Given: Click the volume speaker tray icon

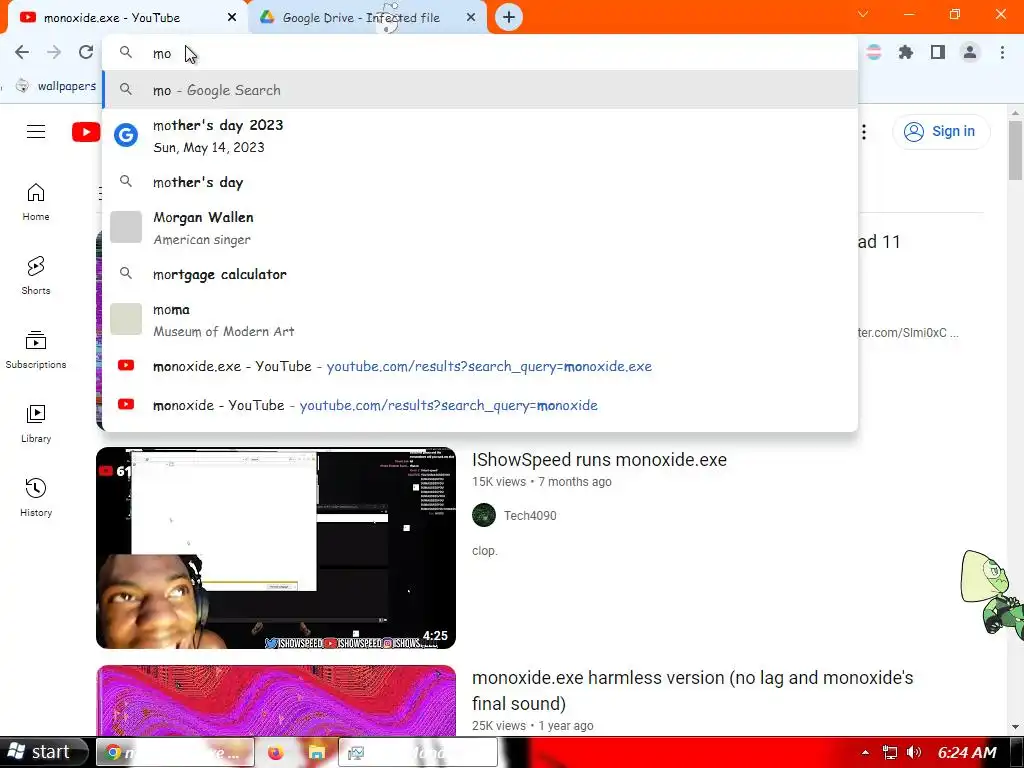Looking at the screenshot, I should pyautogui.click(x=914, y=753).
